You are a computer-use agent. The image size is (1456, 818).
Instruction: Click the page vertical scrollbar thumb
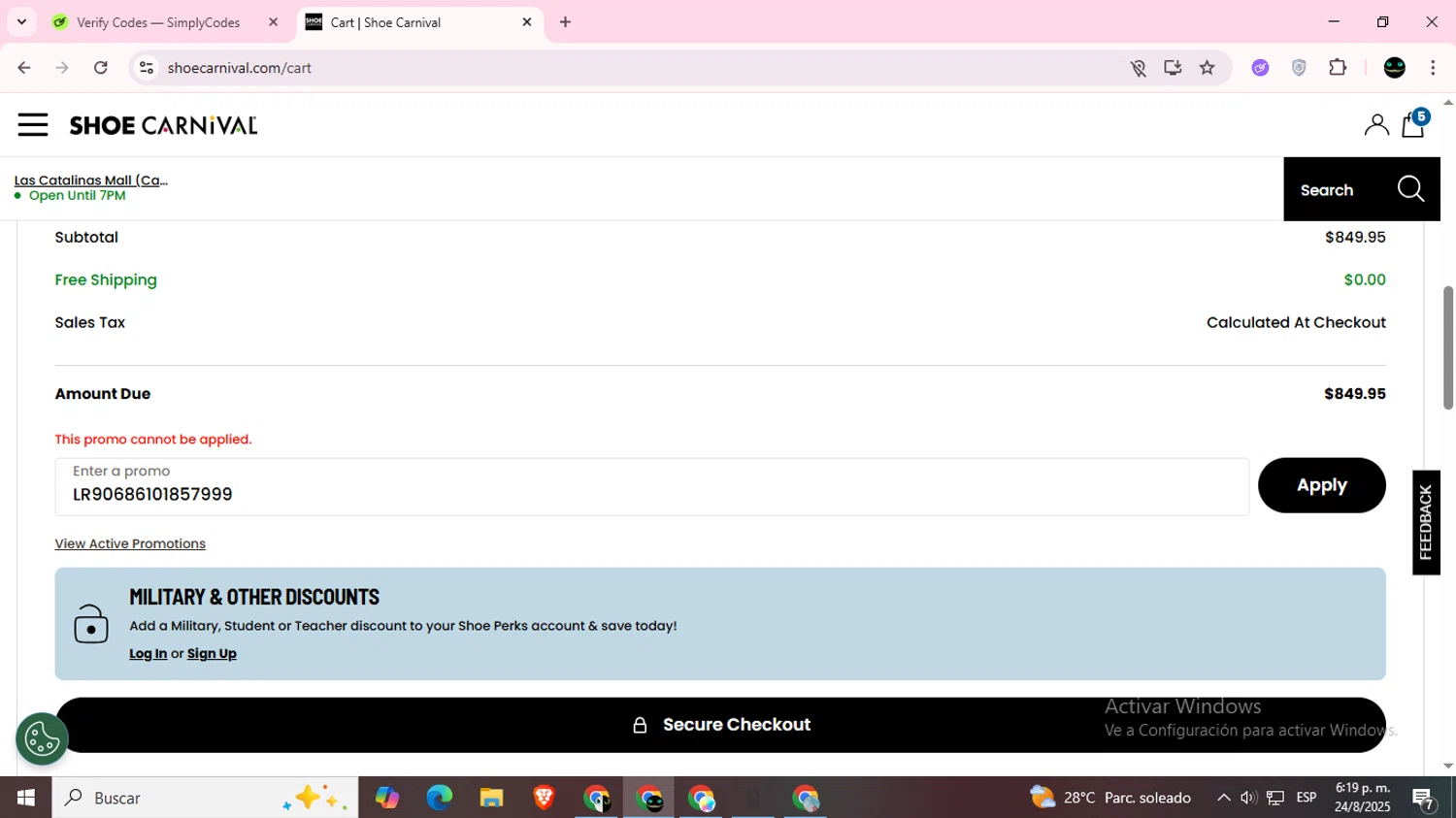click(x=1447, y=347)
